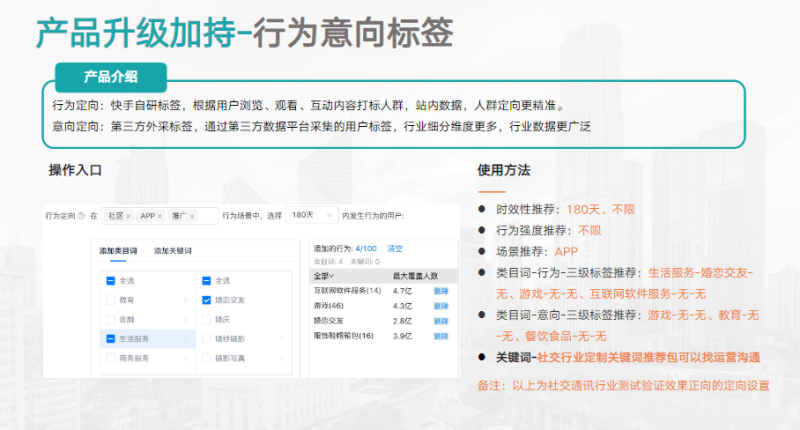Check the 摄影写真 subcategory checkbox
This screenshot has width=800, height=430.
(207, 358)
